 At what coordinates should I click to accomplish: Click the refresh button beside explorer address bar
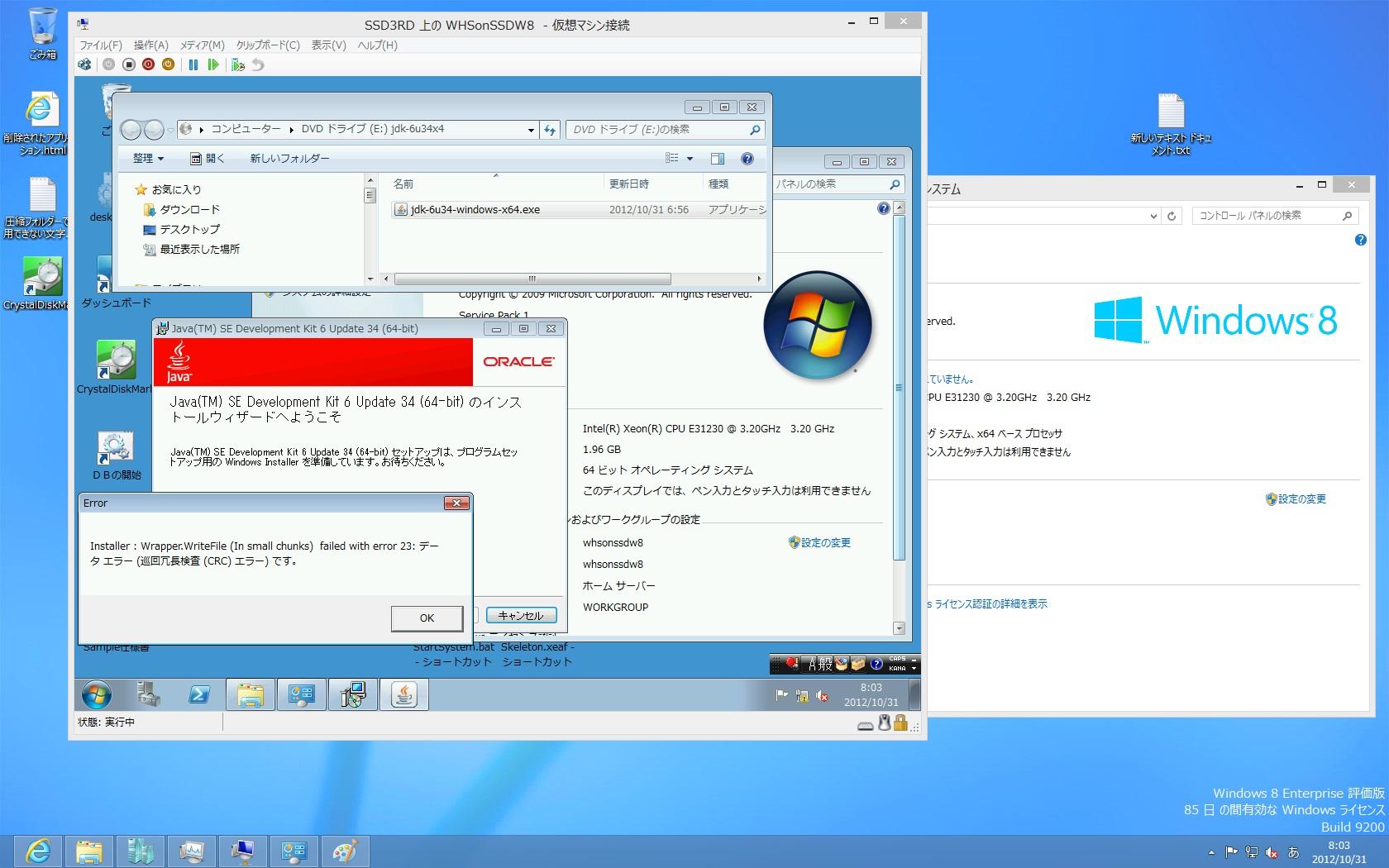point(550,130)
